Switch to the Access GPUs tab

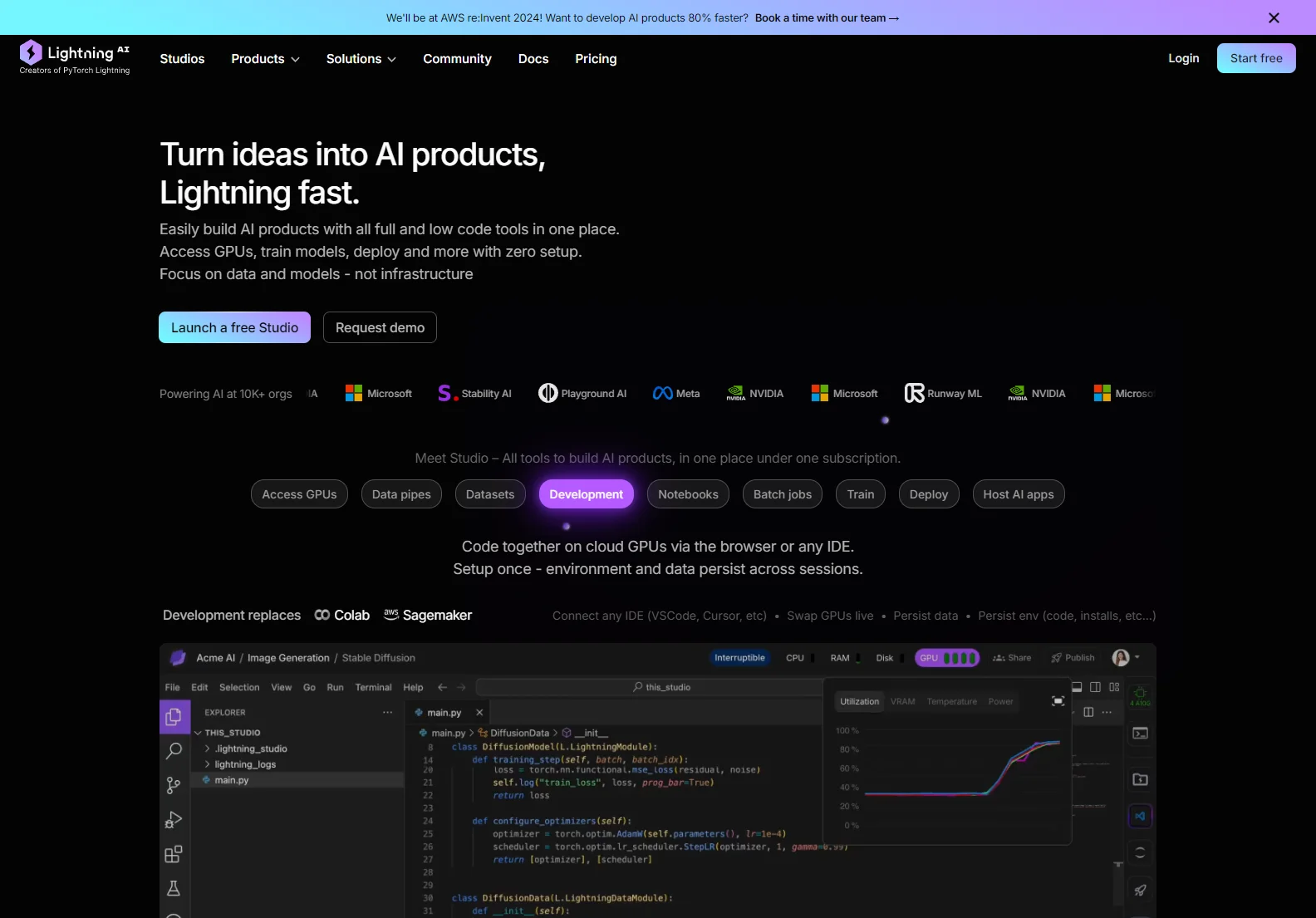(299, 494)
